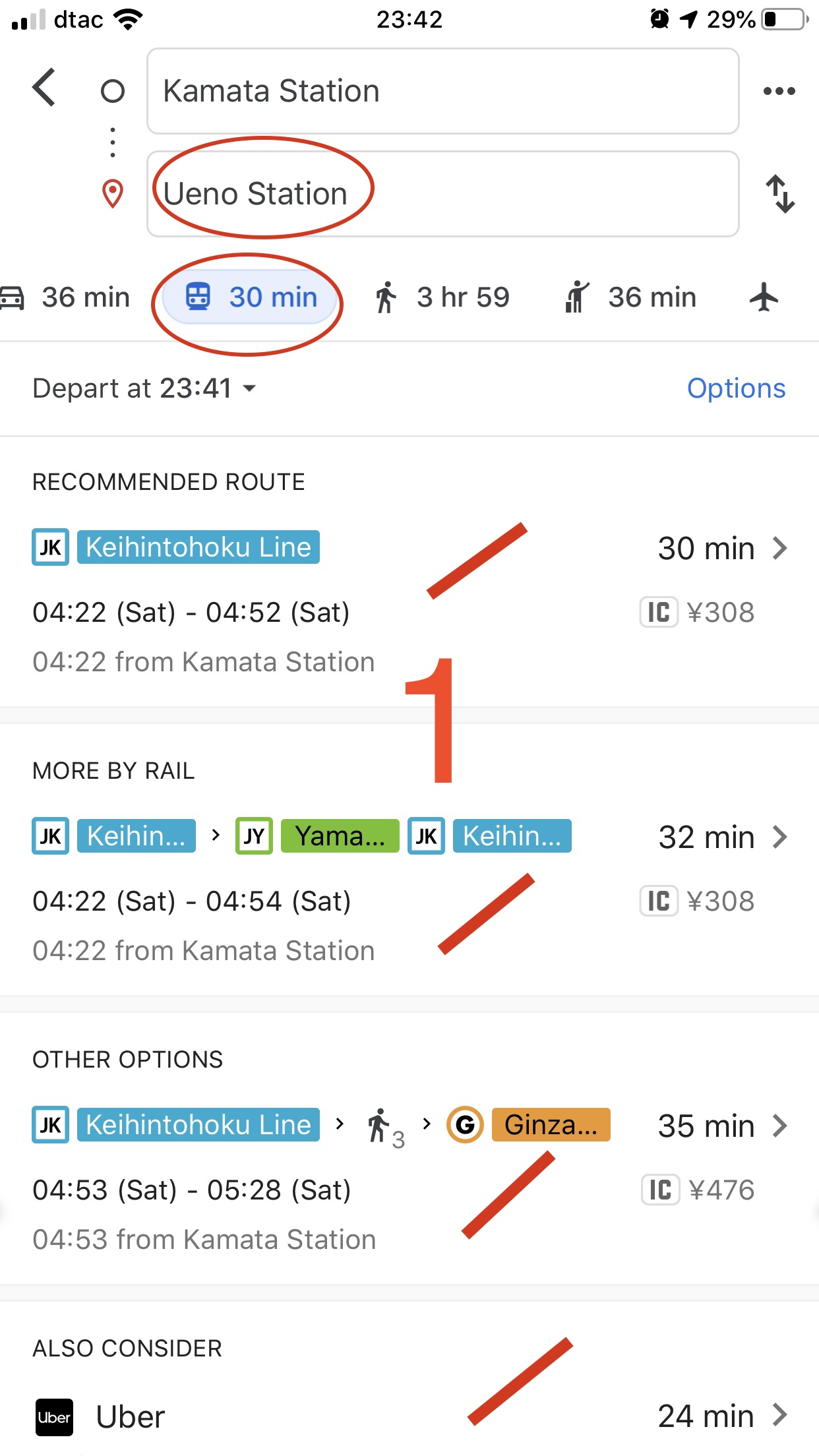
Task: Tap the Uber logo icon
Action: (x=54, y=1416)
